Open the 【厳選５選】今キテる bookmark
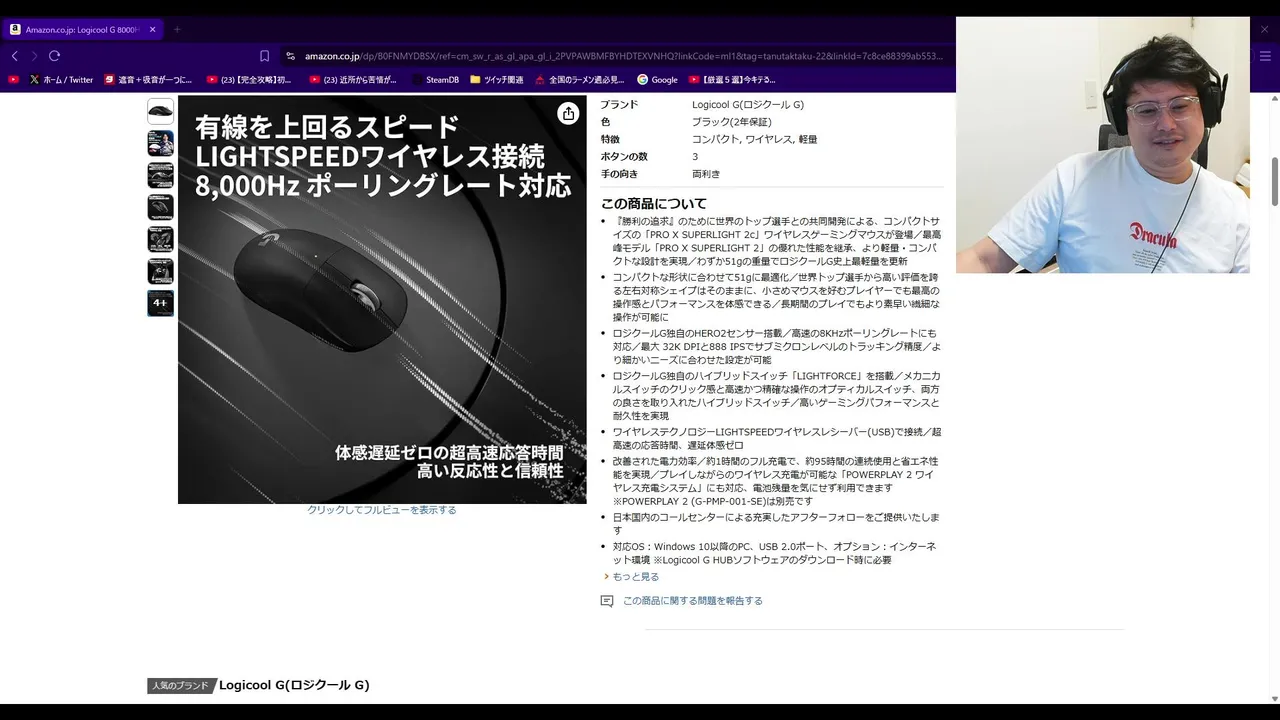This screenshot has height=720, width=1280. pyautogui.click(x=733, y=79)
